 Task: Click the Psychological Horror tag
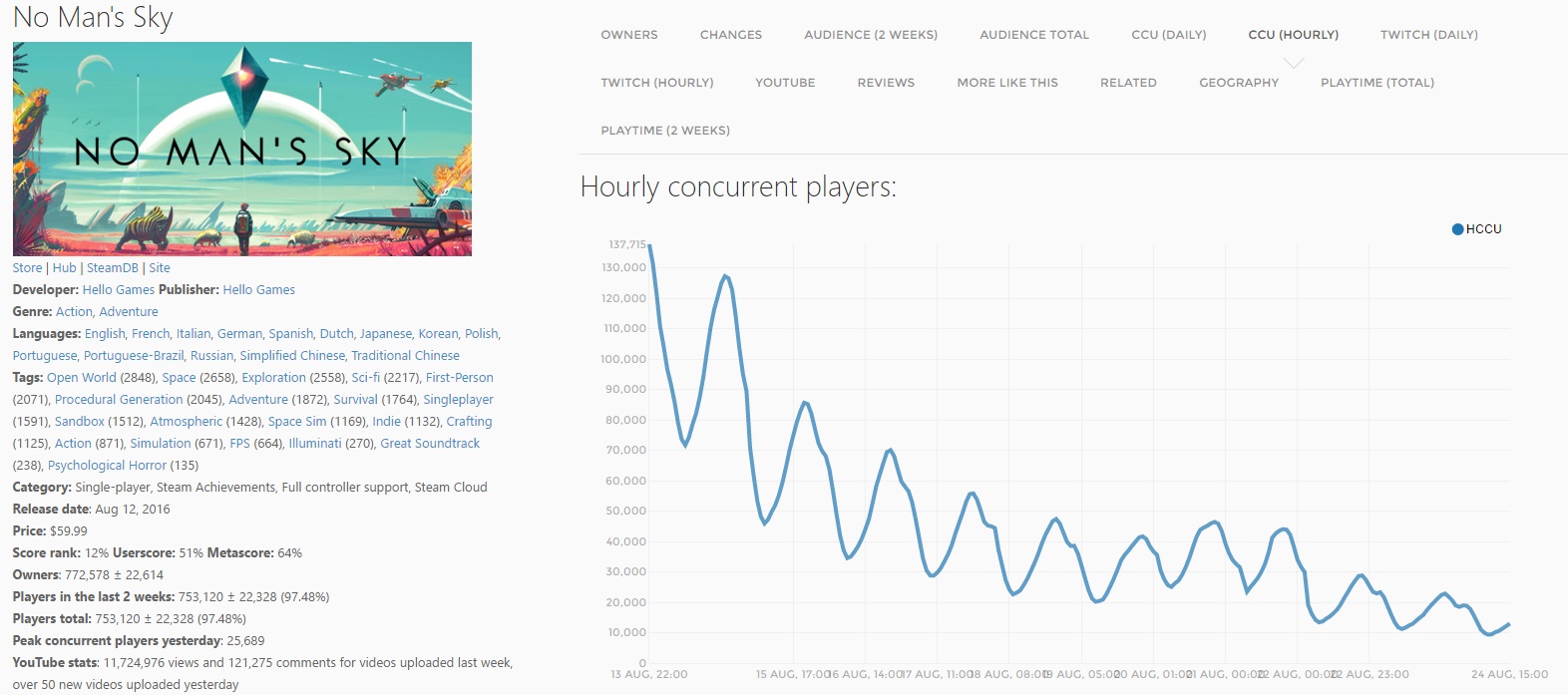109,466
